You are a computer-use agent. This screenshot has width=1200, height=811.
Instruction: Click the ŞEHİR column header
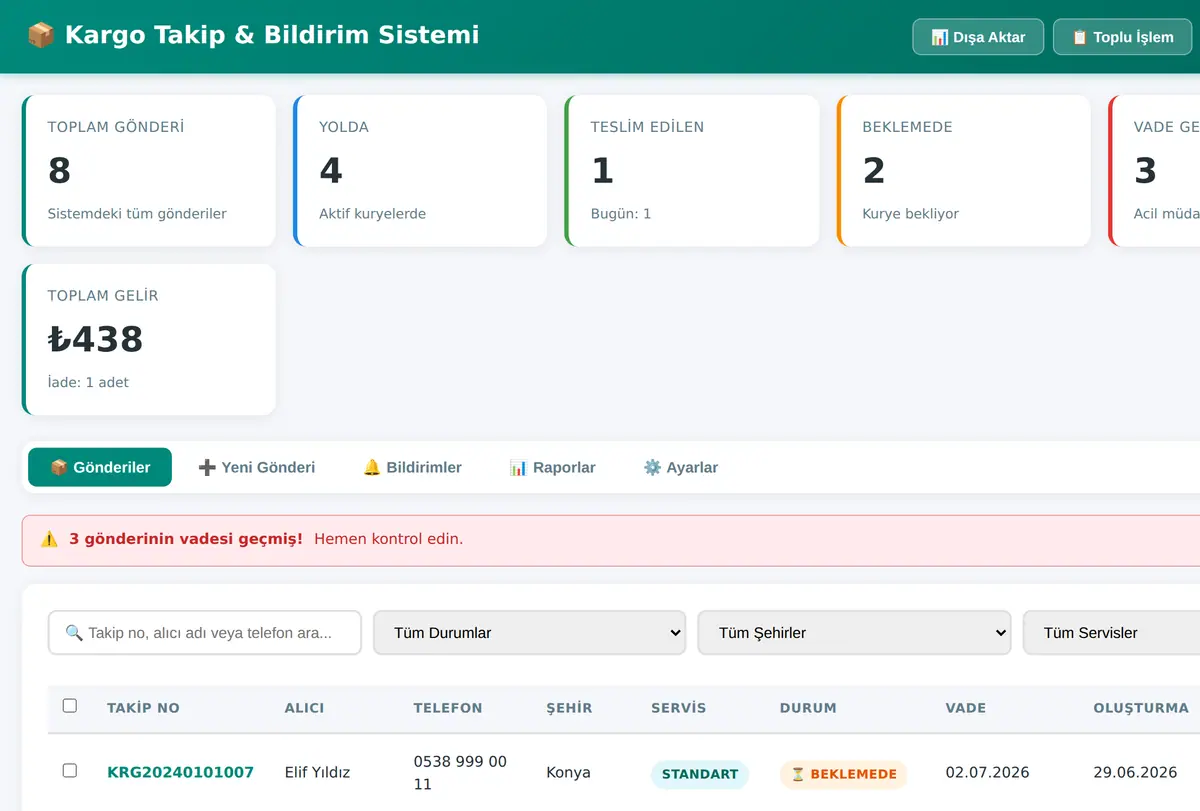(569, 708)
